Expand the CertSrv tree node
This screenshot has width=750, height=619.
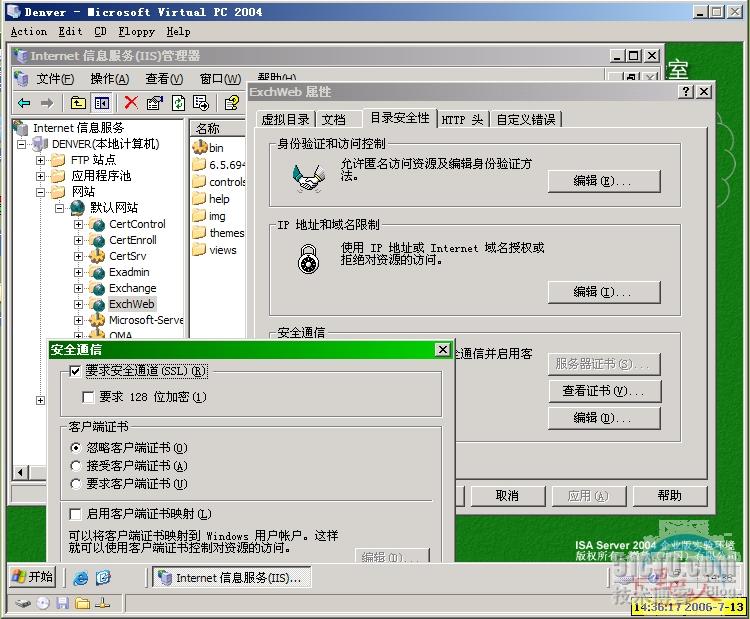pyautogui.click(x=78, y=256)
